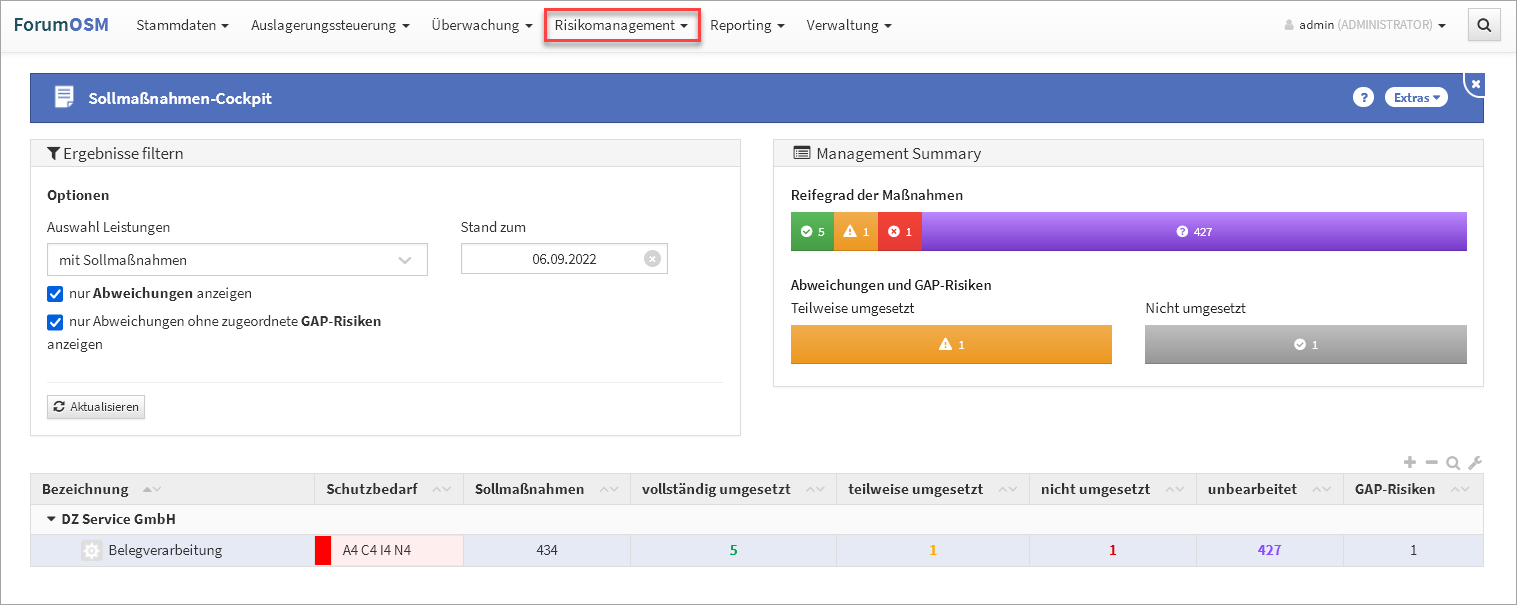Open the Reporting menu
The image size is (1517, 605).
click(747, 26)
